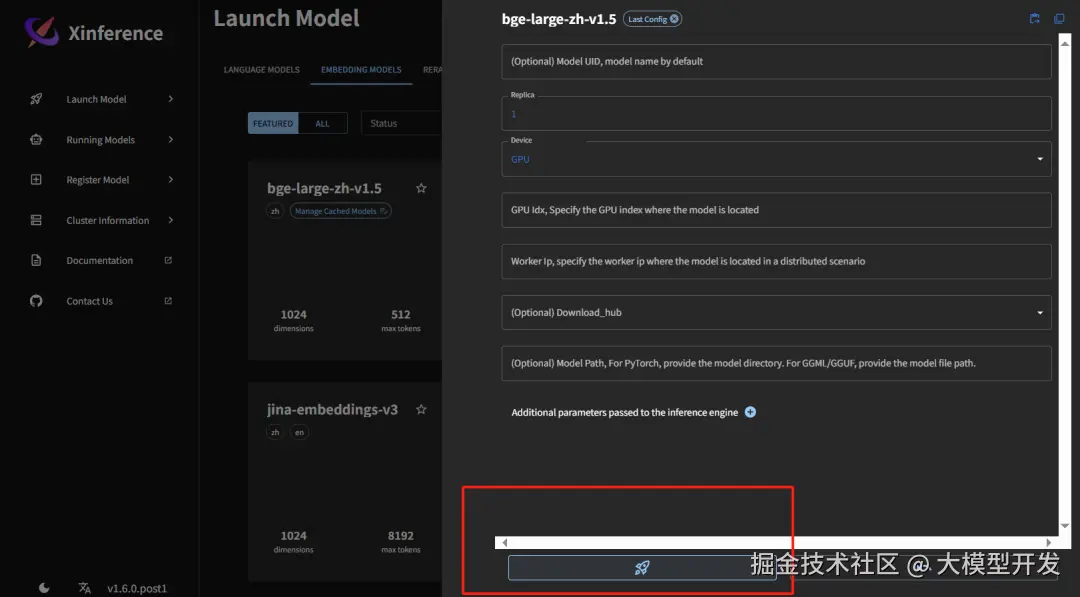Screen dimensions: 1080x597
Task: Click external-link icon next to Documentation
Action: coord(168,260)
